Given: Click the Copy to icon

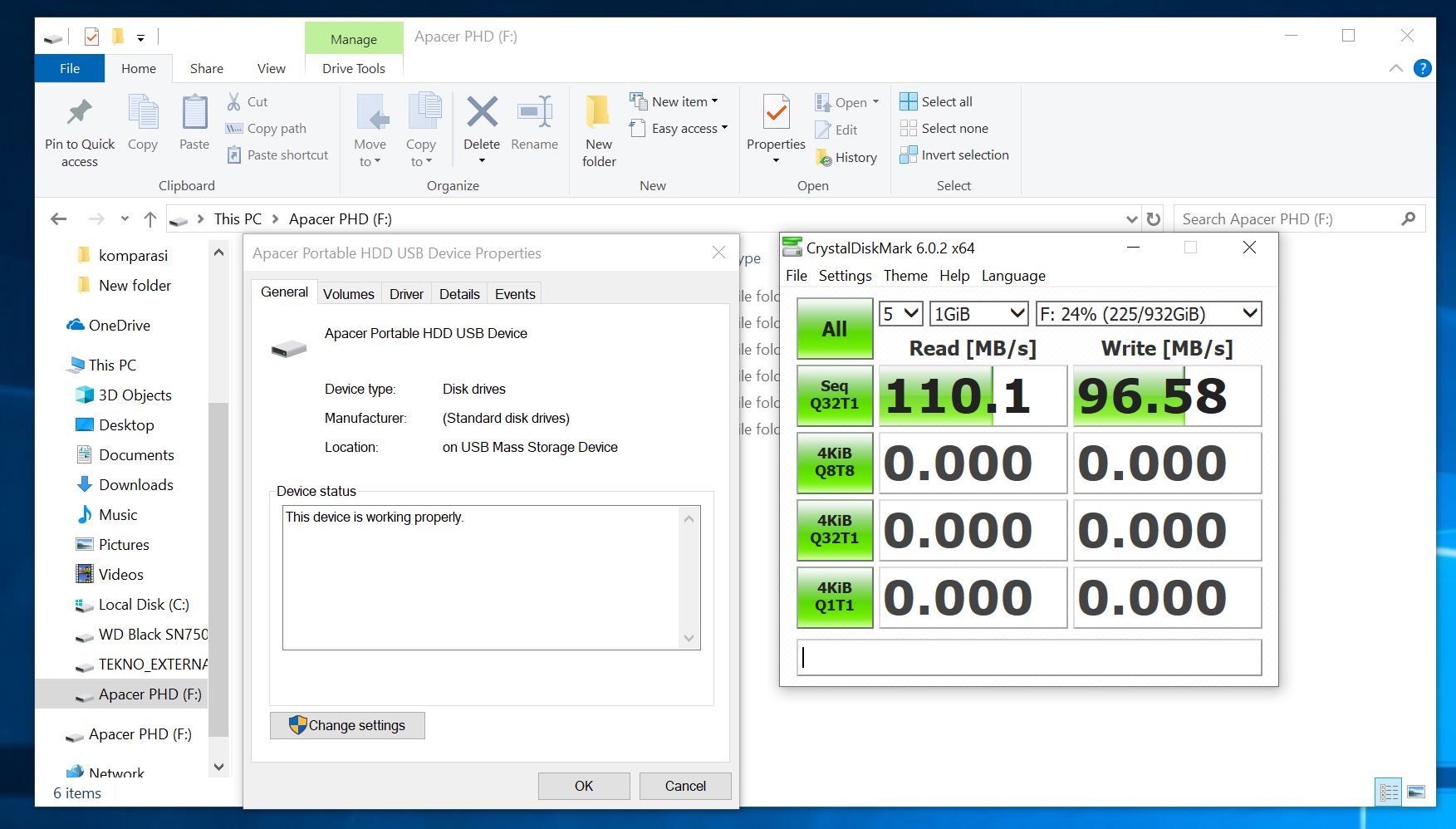Looking at the screenshot, I should pyautogui.click(x=424, y=112).
